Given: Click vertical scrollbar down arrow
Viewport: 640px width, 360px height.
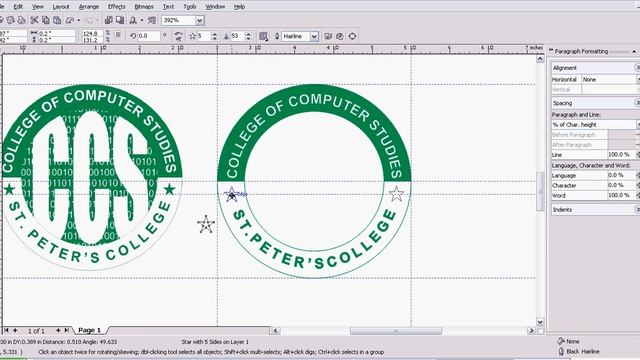Looking at the screenshot, I should 540,322.
